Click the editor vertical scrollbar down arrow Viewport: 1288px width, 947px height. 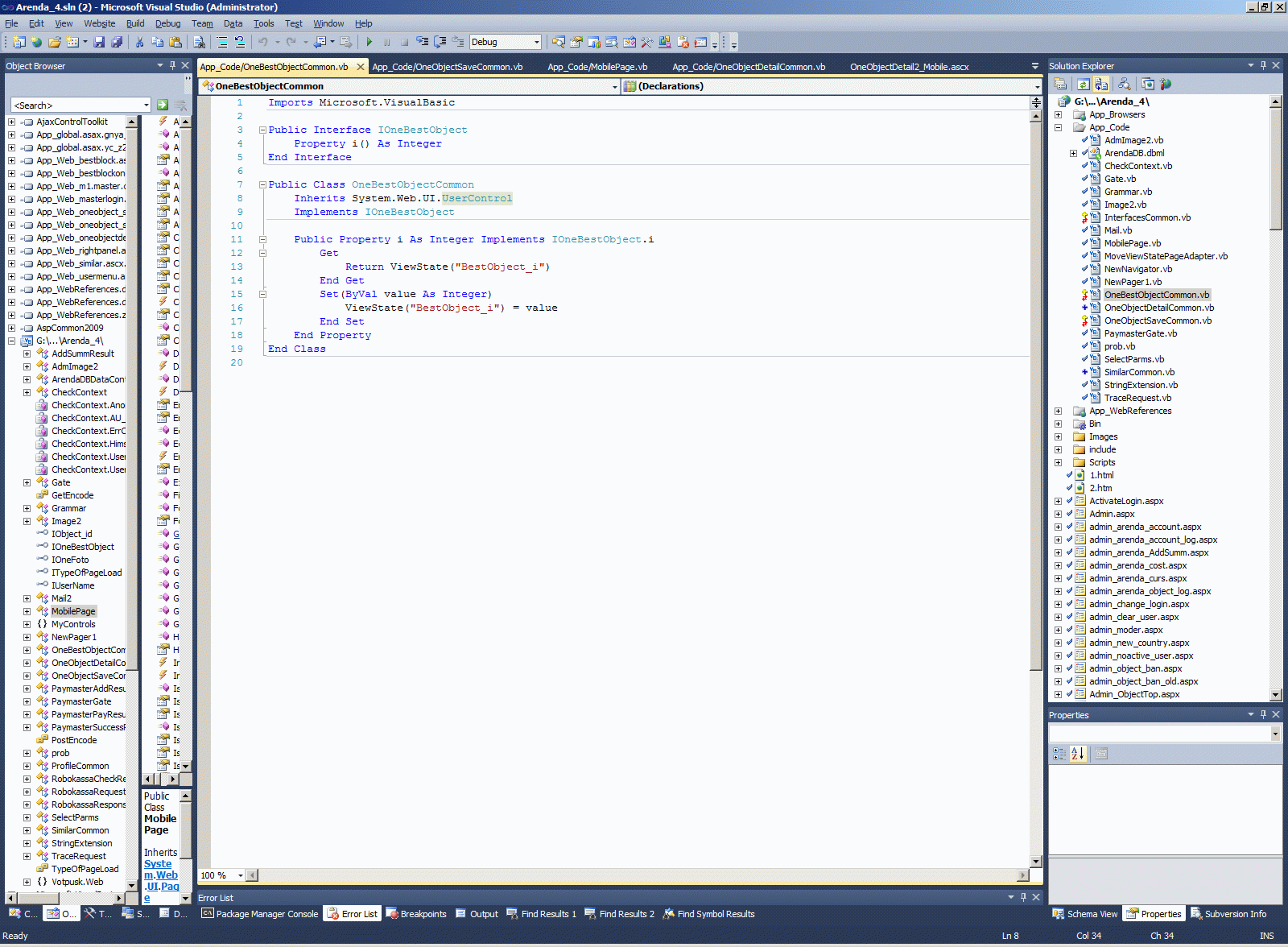click(1036, 862)
